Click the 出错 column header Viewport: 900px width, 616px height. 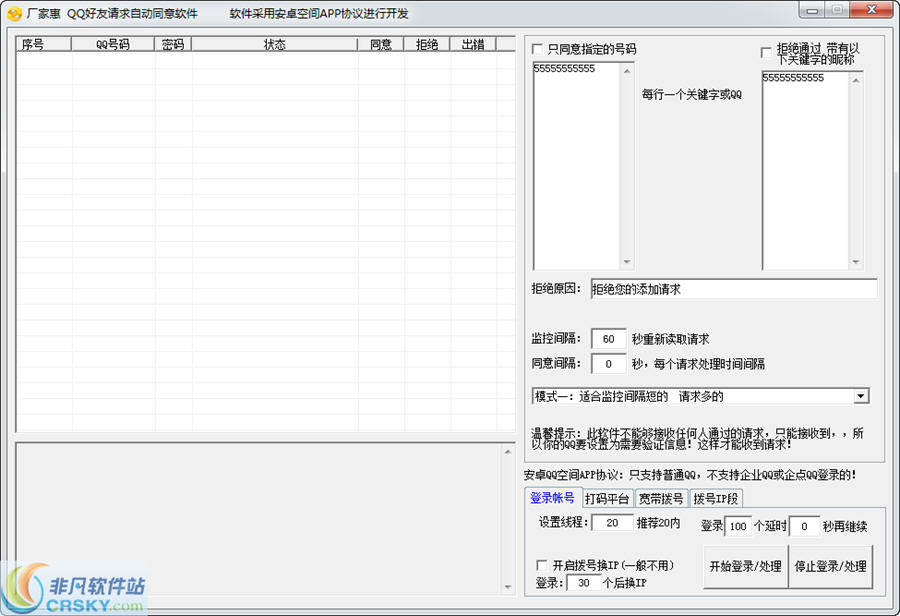(473, 44)
